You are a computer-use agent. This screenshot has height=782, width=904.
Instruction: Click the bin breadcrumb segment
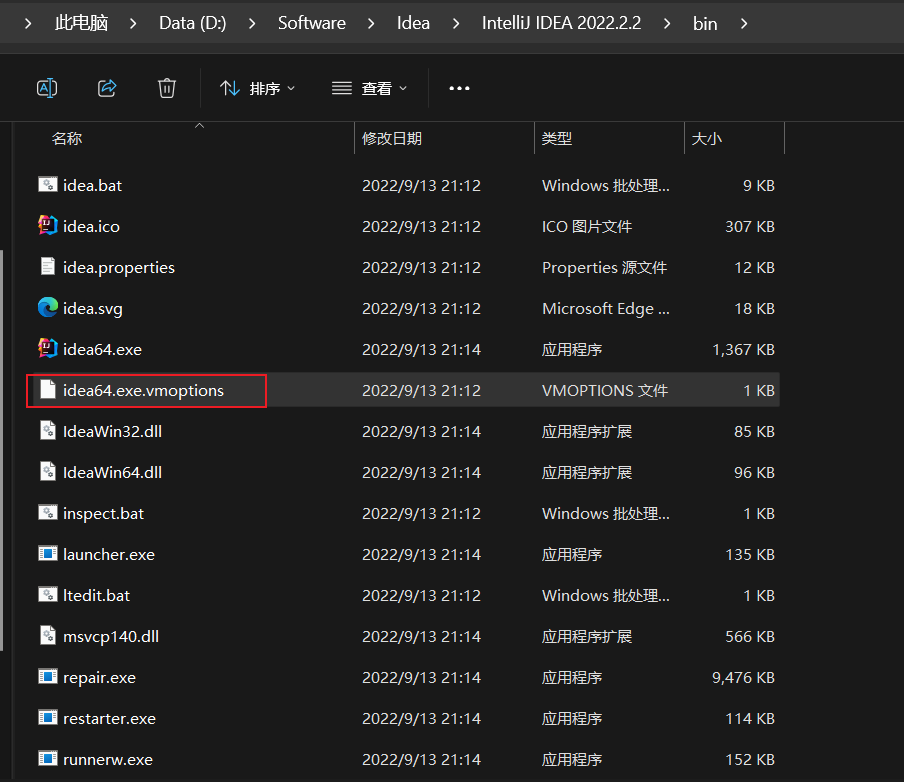[705, 24]
